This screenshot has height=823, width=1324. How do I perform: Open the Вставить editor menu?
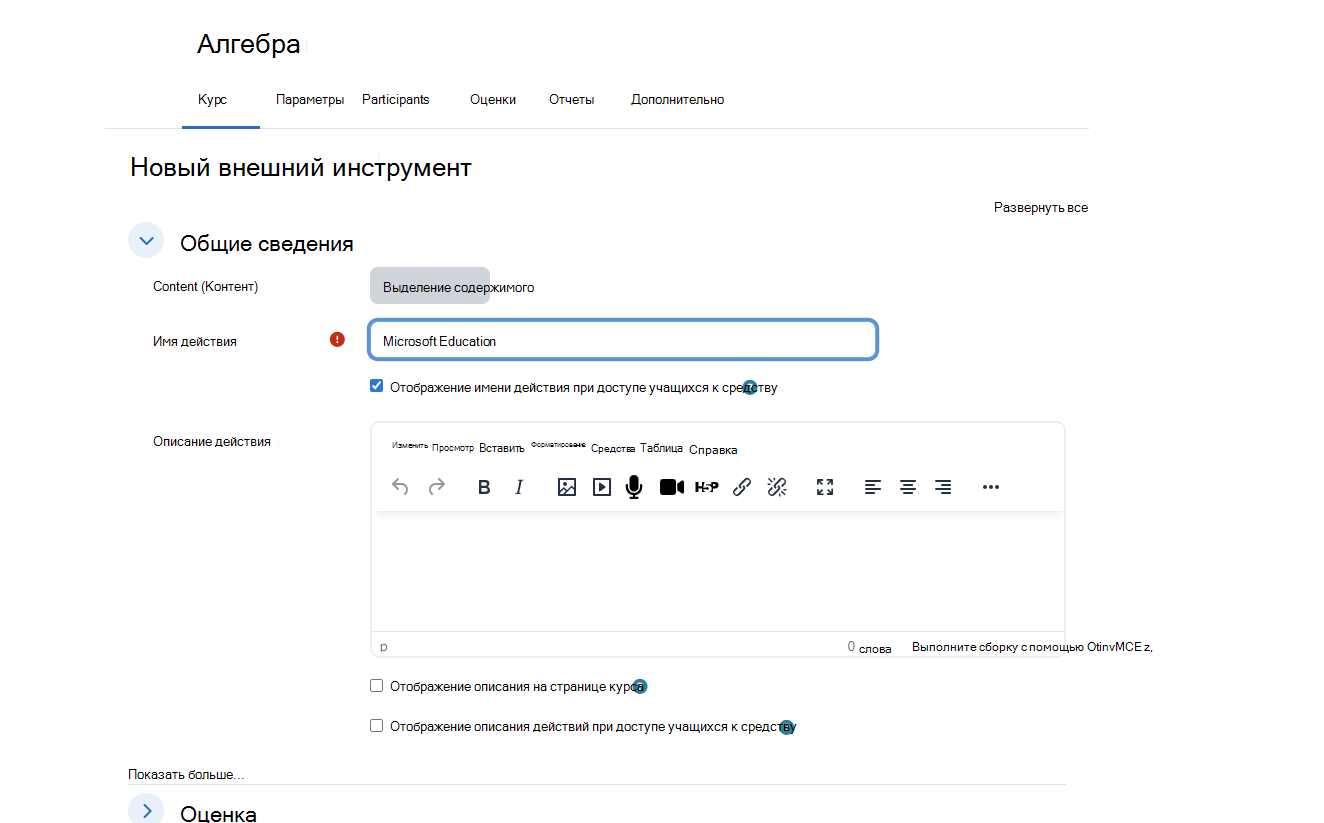click(x=502, y=449)
